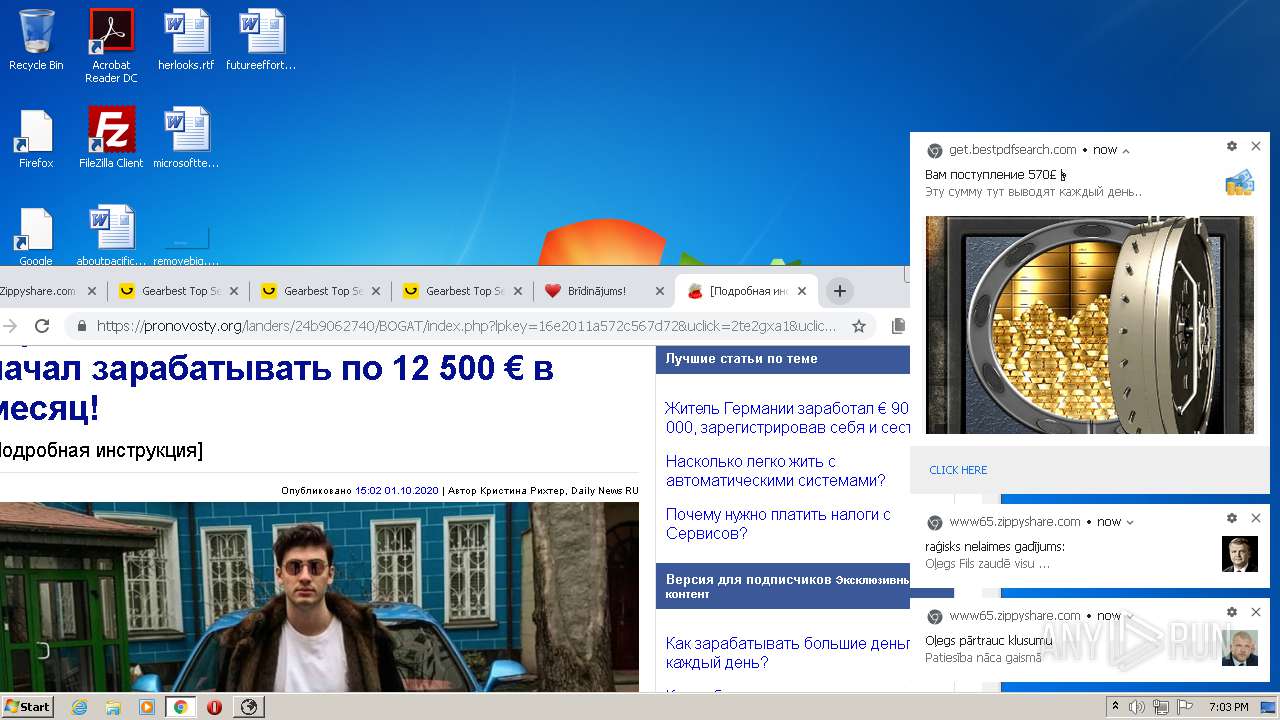Launch the Acrobat Reader DC shortcut

tap(111, 46)
